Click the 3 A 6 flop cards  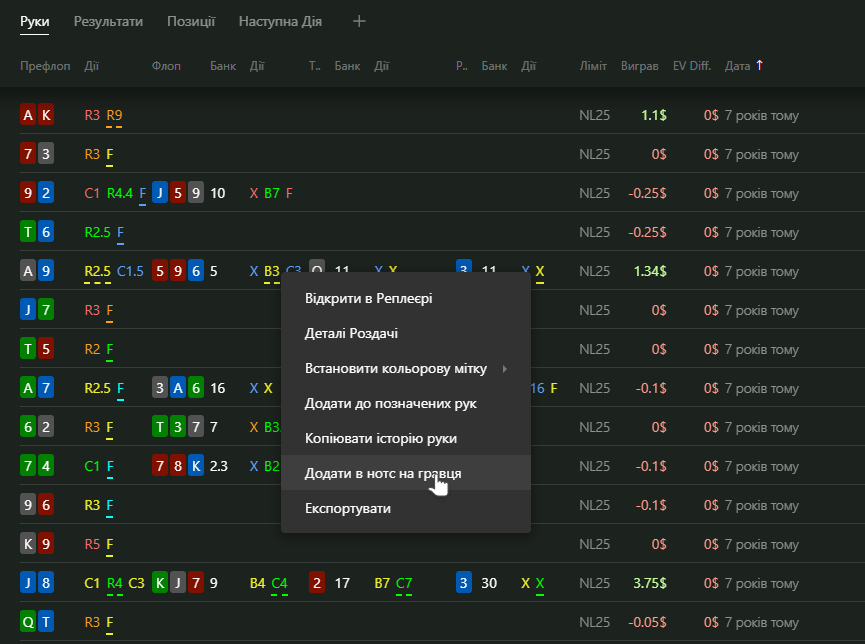pos(178,388)
